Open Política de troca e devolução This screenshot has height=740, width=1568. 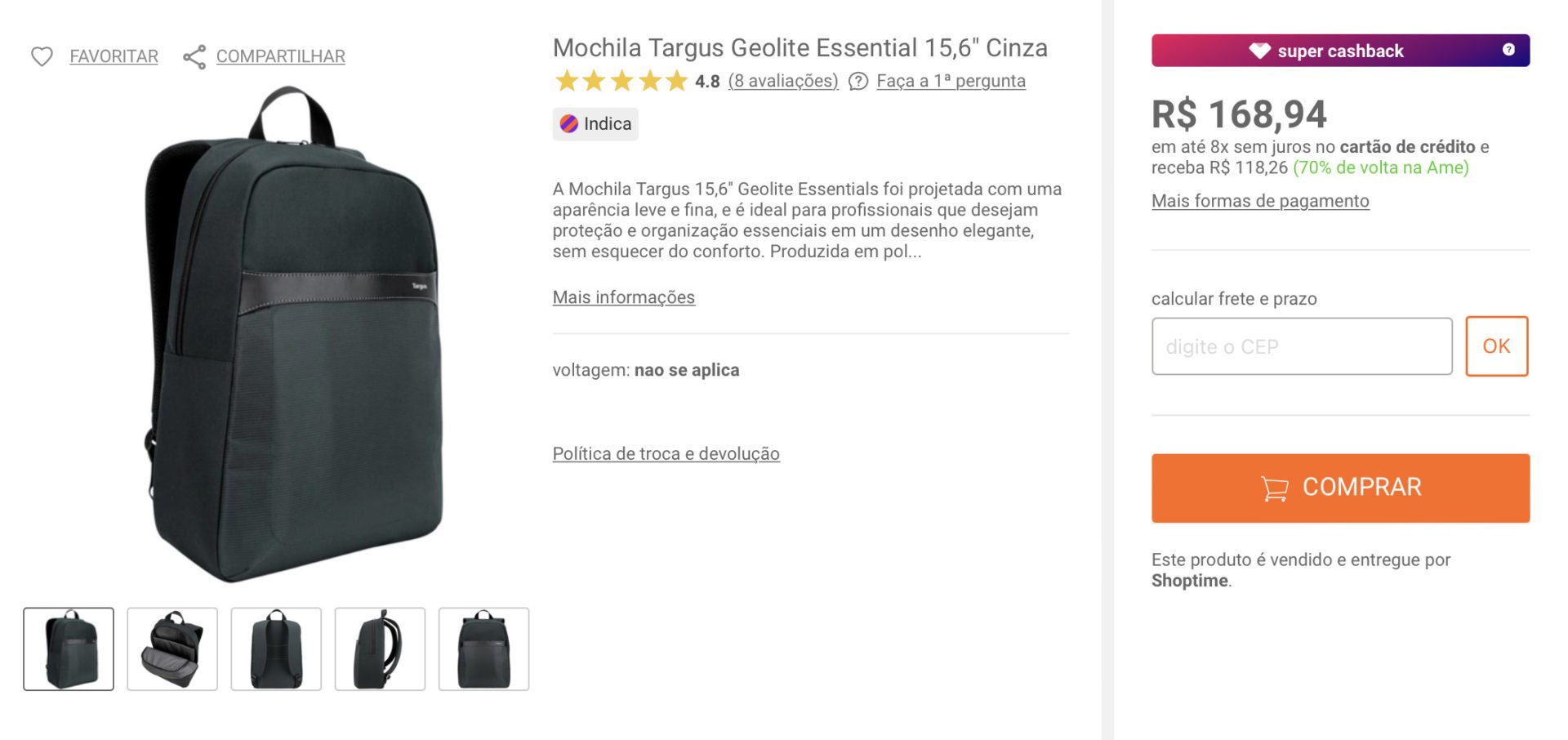pos(666,454)
